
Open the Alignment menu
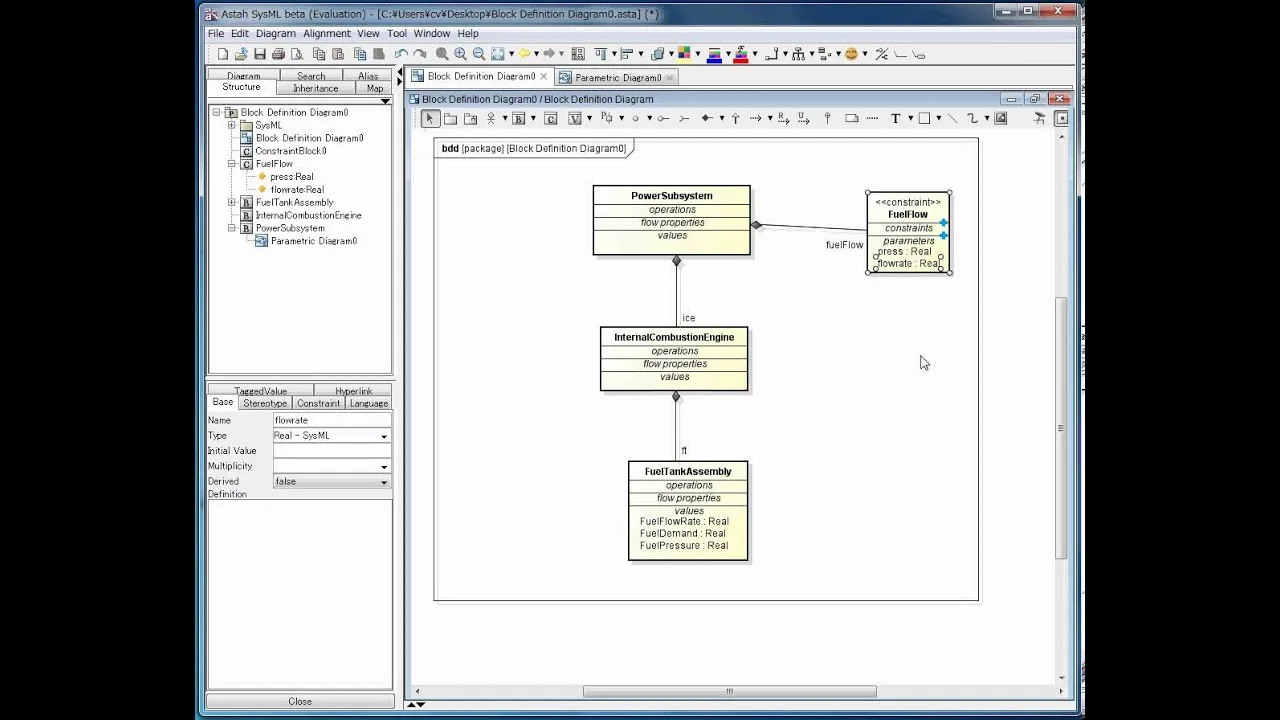tap(327, 33)
